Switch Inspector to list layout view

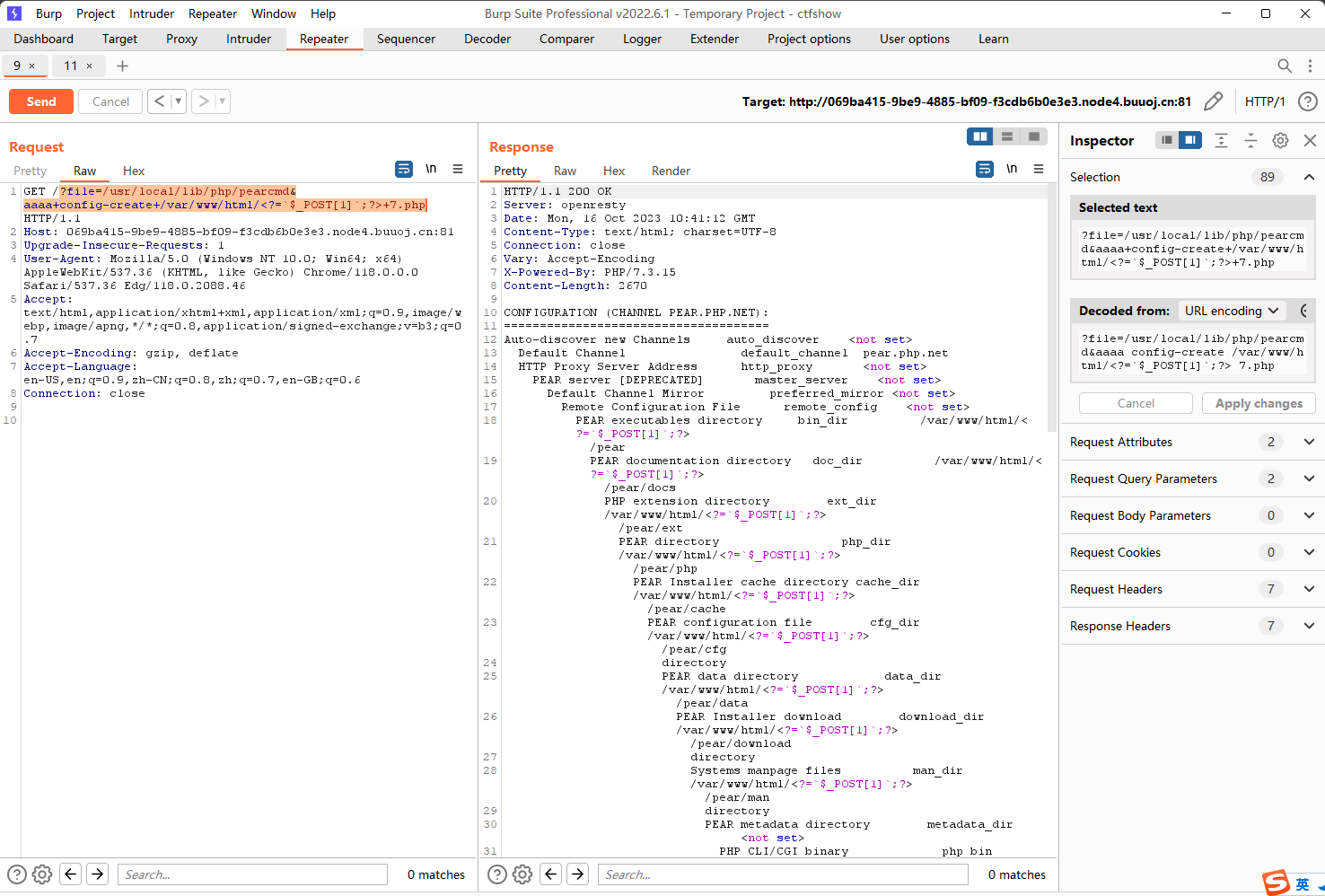1166,140
